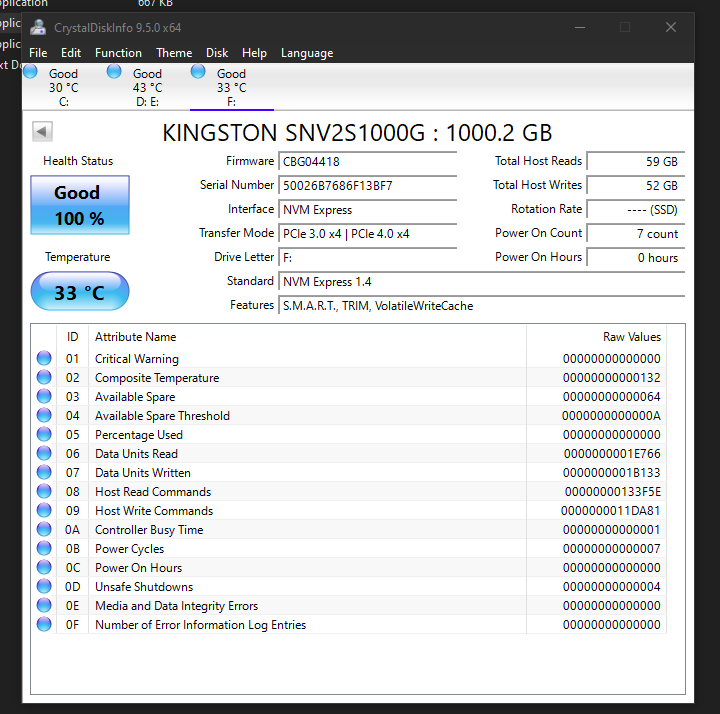720x714 pixels.
Task: Click the 'Unsafe Shutdowns' attribute name
Action: click(144, 587)
